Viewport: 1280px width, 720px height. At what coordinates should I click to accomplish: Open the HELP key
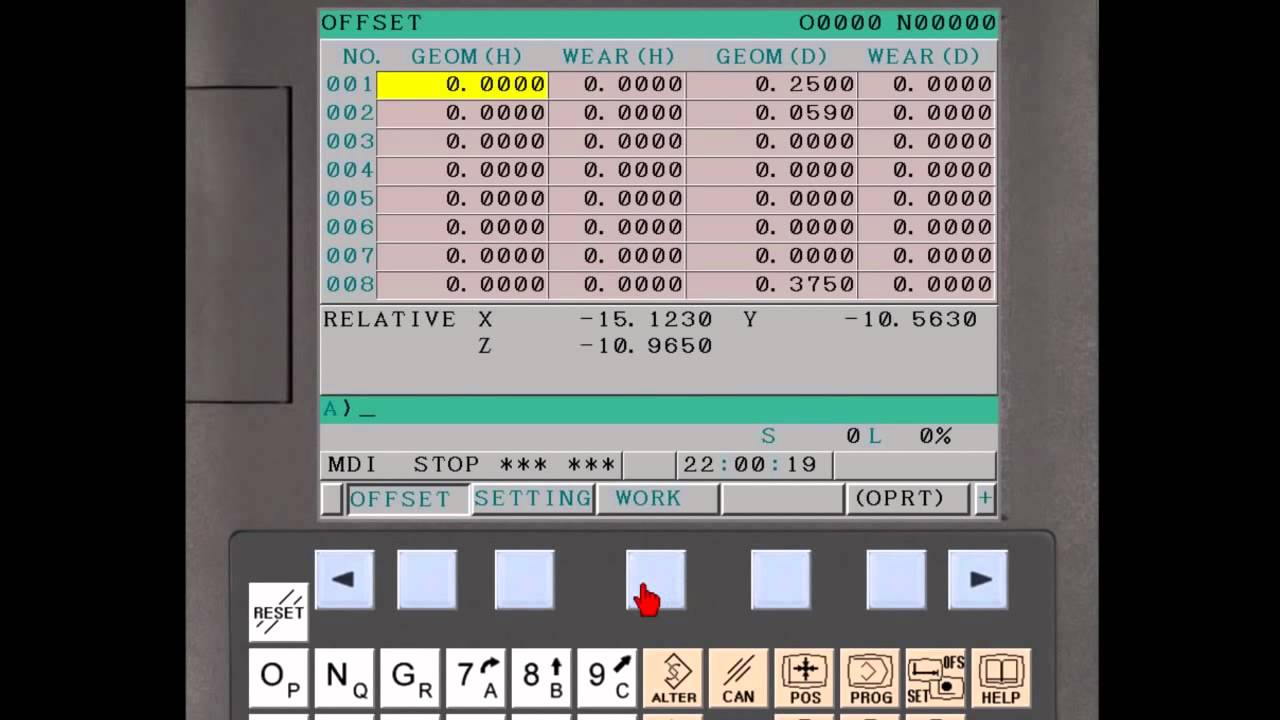pos(1001,678)
